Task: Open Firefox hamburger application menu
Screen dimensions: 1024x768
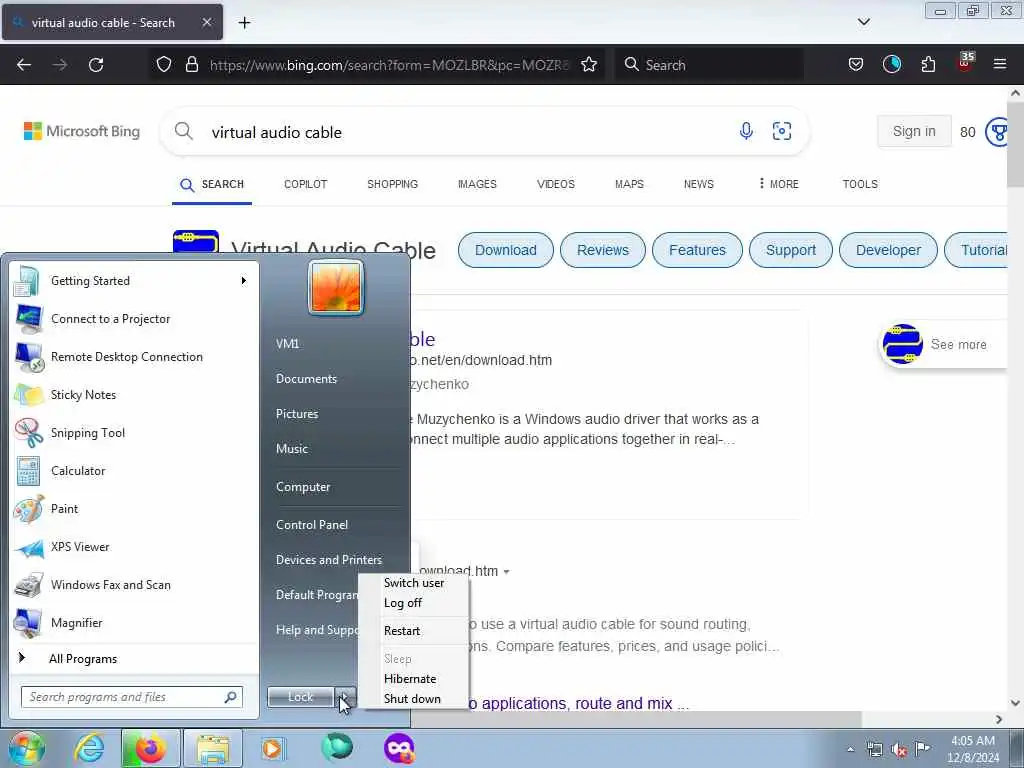Action: (x=999, y=64)
